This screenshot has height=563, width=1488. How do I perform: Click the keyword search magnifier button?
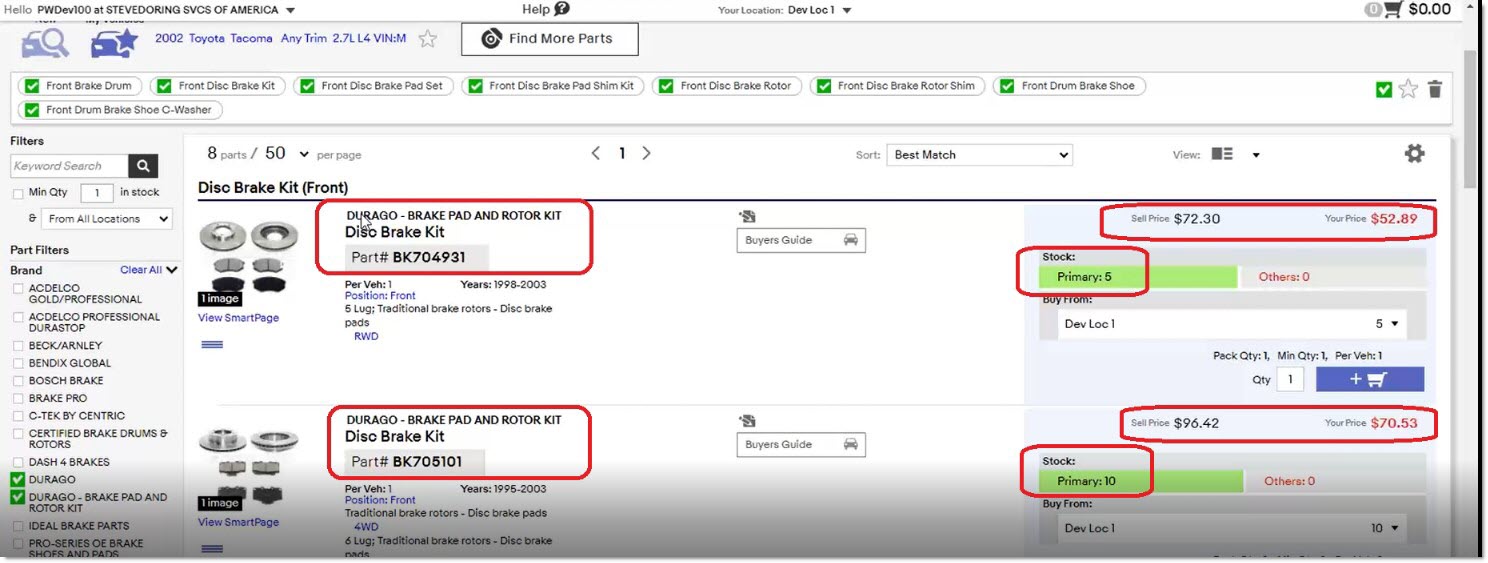pyautogui.click(x=144, y=166)
